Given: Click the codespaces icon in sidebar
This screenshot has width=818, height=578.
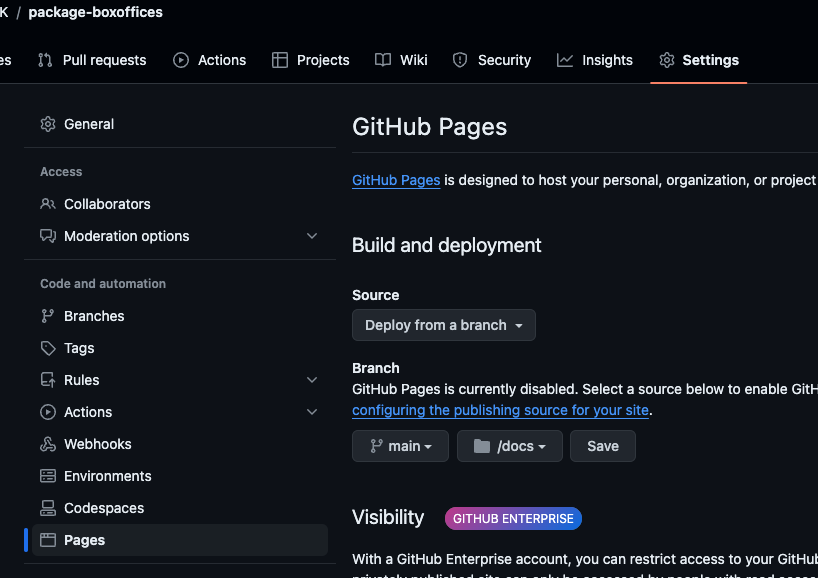Looking at the screenshot, I should (48, 508).
